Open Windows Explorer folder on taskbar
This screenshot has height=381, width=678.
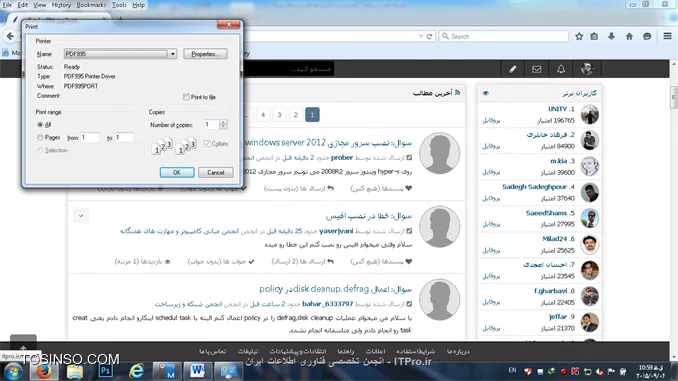(74, 371)
